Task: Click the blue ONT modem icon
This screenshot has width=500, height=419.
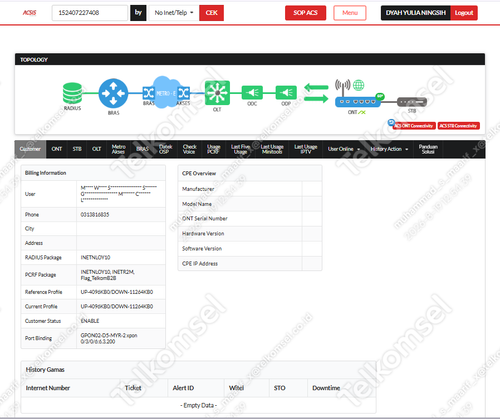Action: pos(357,102)
